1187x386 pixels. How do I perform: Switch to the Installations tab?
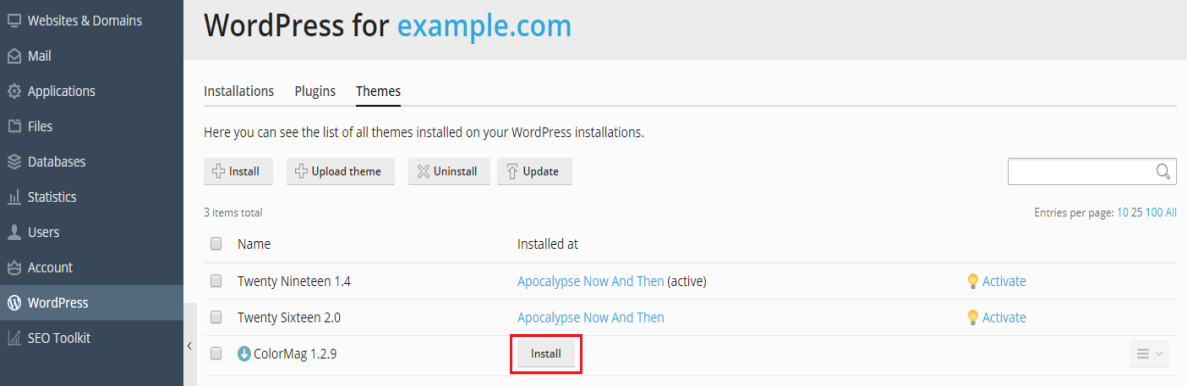[238, 91]
